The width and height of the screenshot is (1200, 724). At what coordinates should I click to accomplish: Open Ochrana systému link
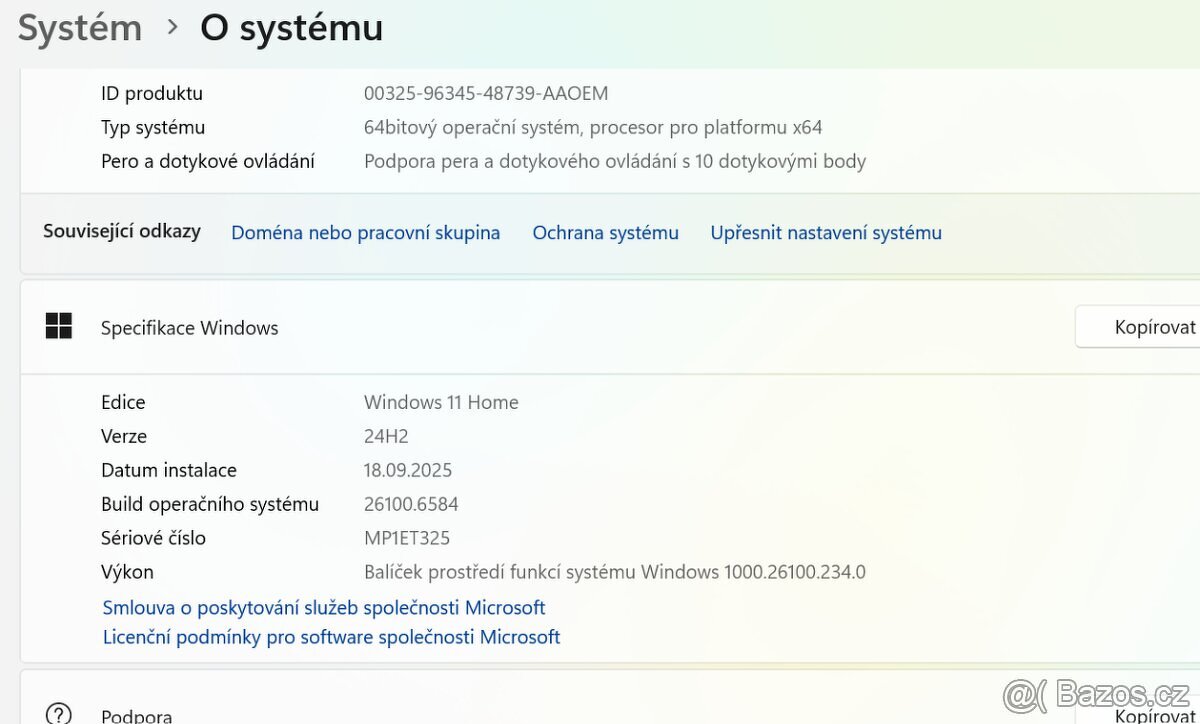pyautogui.click(x=605, y=233)
